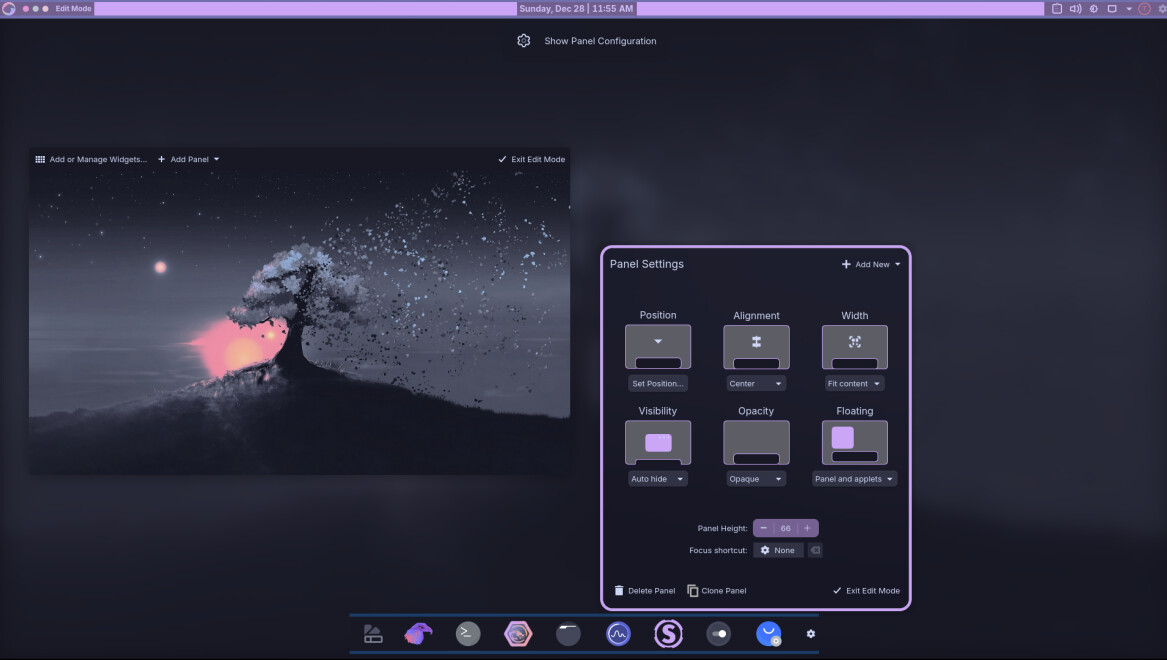Open the system monitor dock icon
The height and width of the screenshot is (660, 1167).
[x=618, y=633]
